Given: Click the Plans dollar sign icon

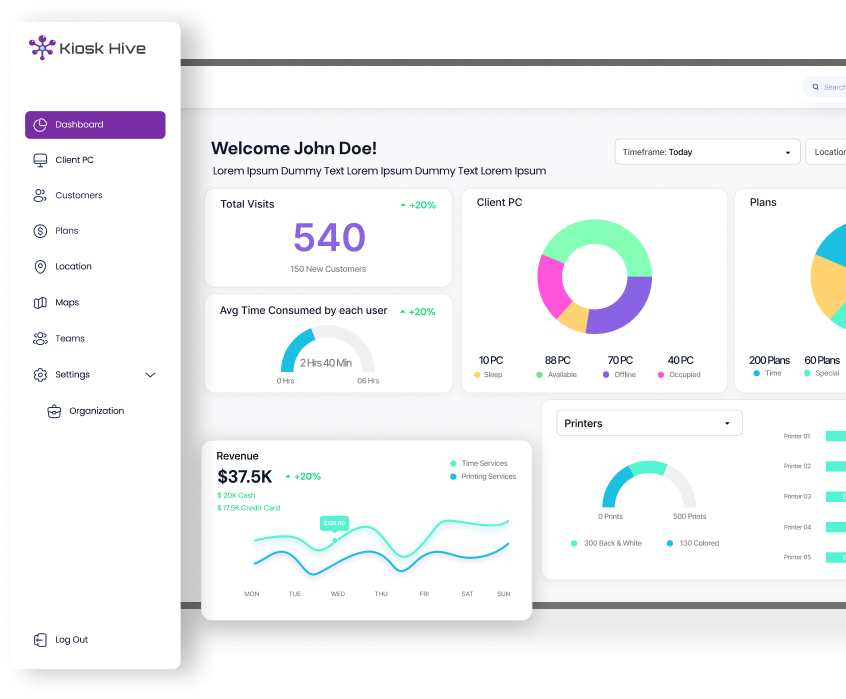Looking at the screenshot, I should tap(40, 231).
